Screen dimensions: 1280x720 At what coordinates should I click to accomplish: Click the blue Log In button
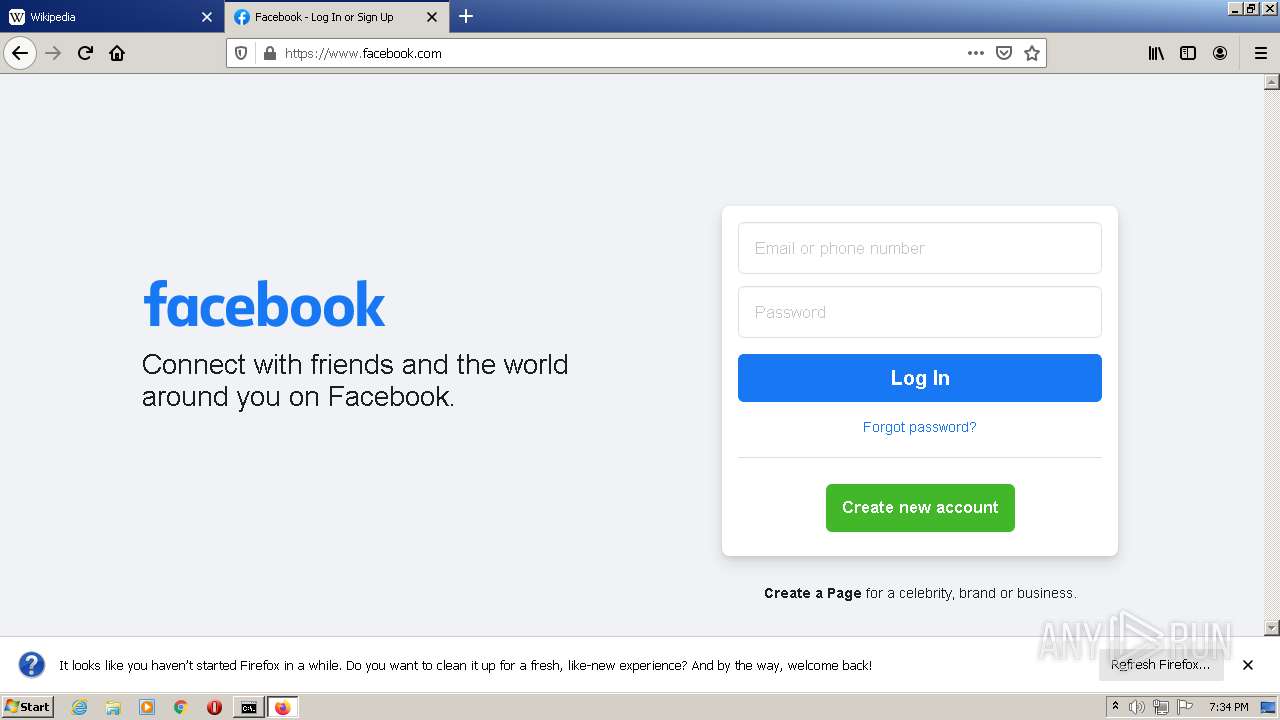tap(920, 378)
